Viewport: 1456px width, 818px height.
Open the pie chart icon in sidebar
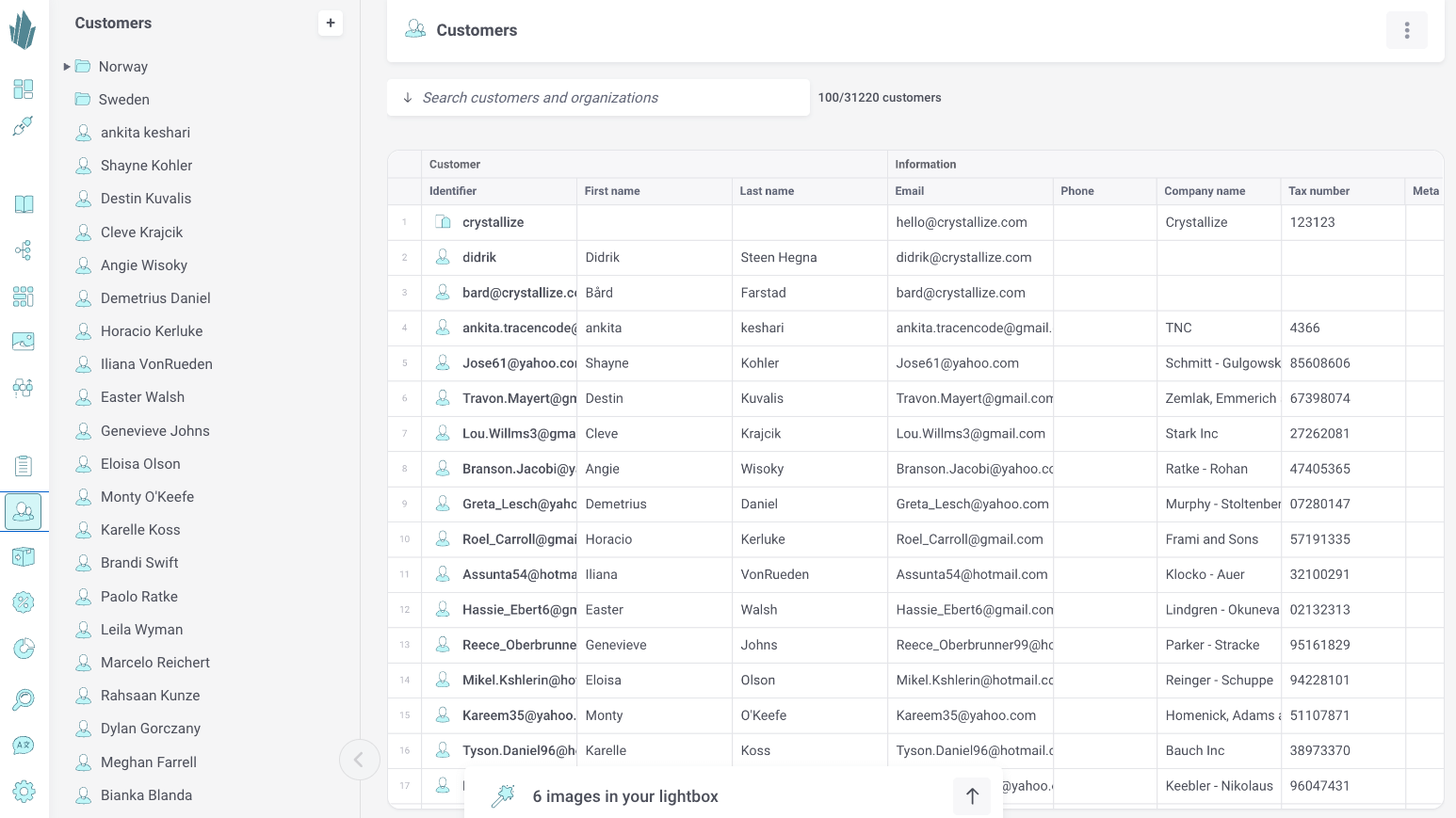24,649
